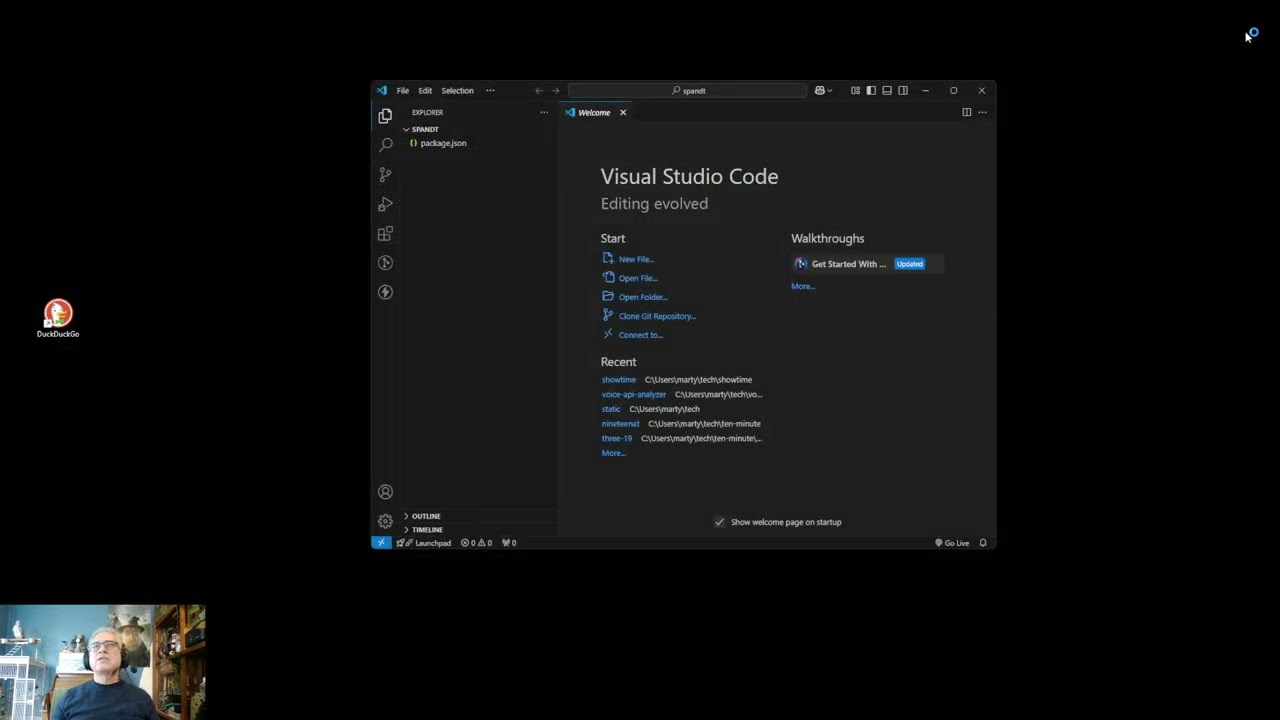Image resolution: width=1280 pixels, height=720 pixels.
Task: Open the lightning bolt activity bar icon
Action: click(385, 292)
